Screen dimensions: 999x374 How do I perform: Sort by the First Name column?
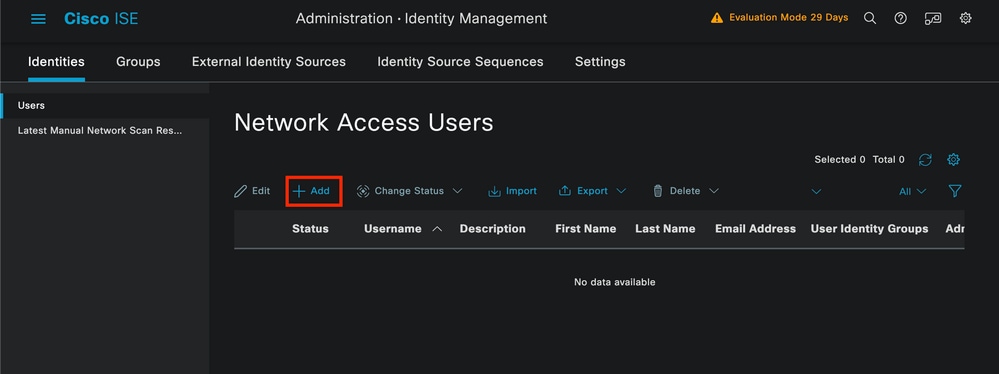586,229
